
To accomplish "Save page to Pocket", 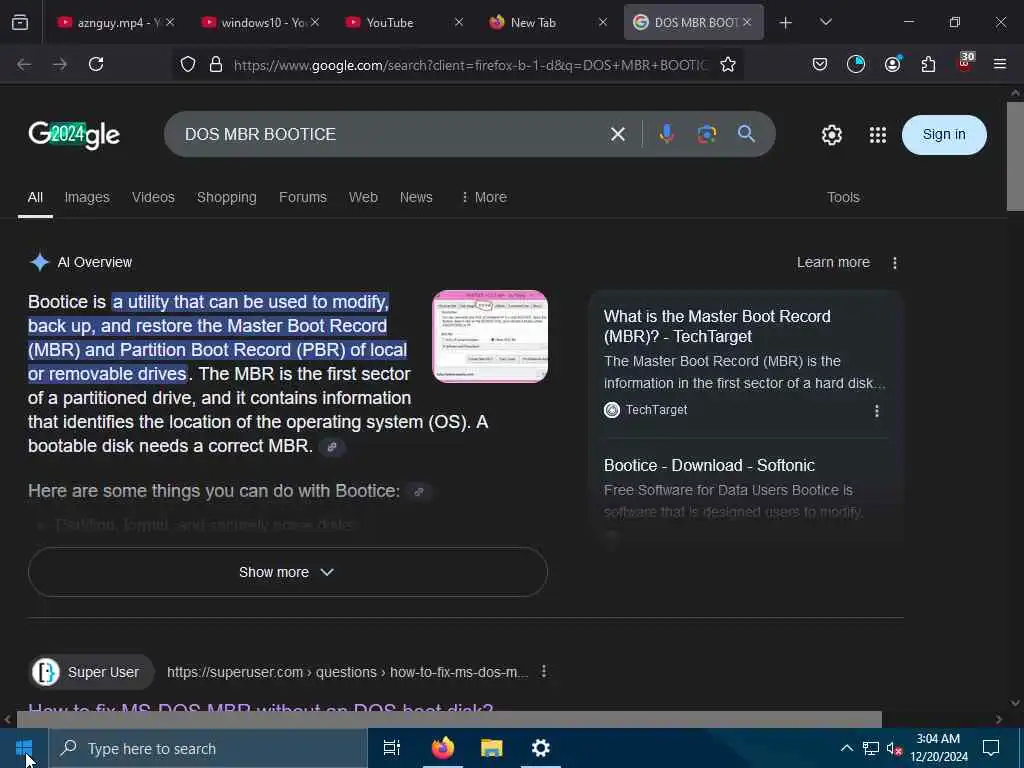I will tap(820, 64).
